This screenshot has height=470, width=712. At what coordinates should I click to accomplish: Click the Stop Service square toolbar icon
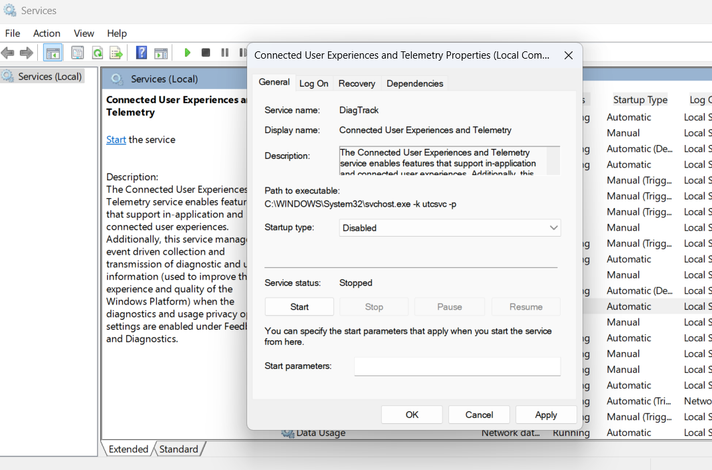(x=206, y=52)
